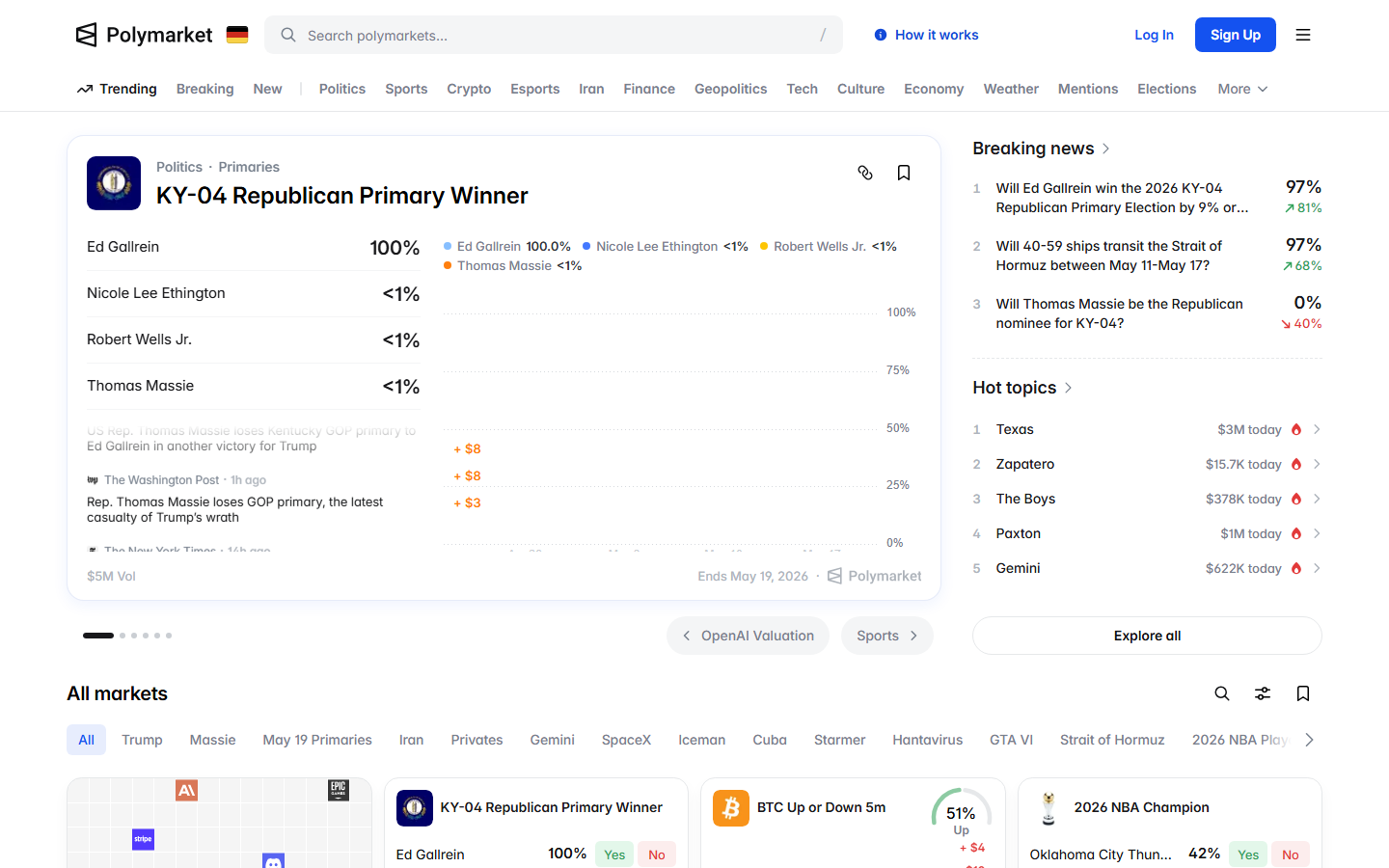Go to previous OpenAI Valuation card
1389x868 pixels.
(x=748, y=636)
